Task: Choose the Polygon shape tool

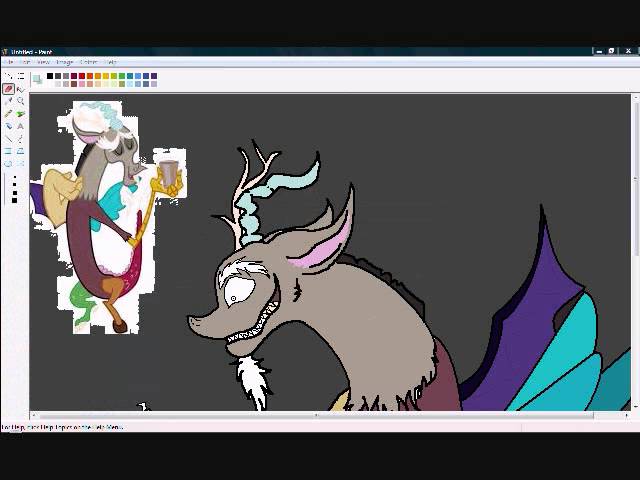Action: click(x=21, y=151)
